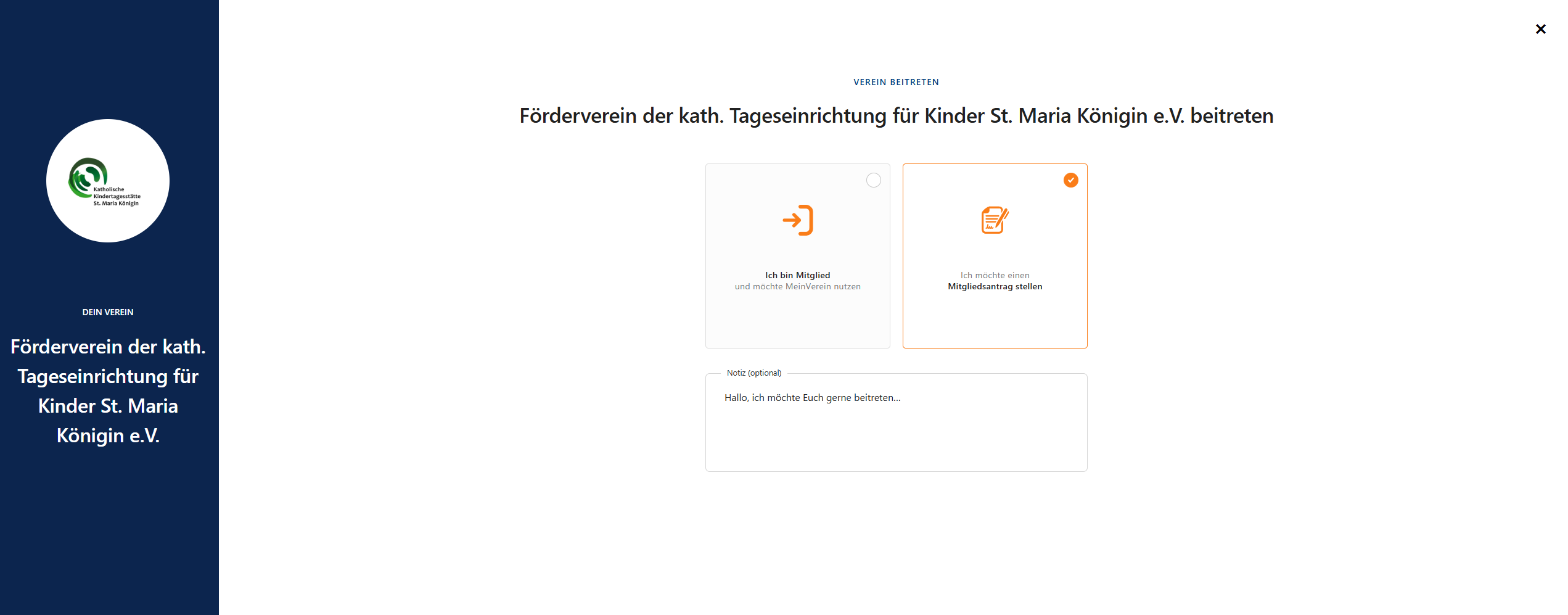1568x615 pixels.
Task: Click the 'Notiz (optional)' field label
Action: 753,373
